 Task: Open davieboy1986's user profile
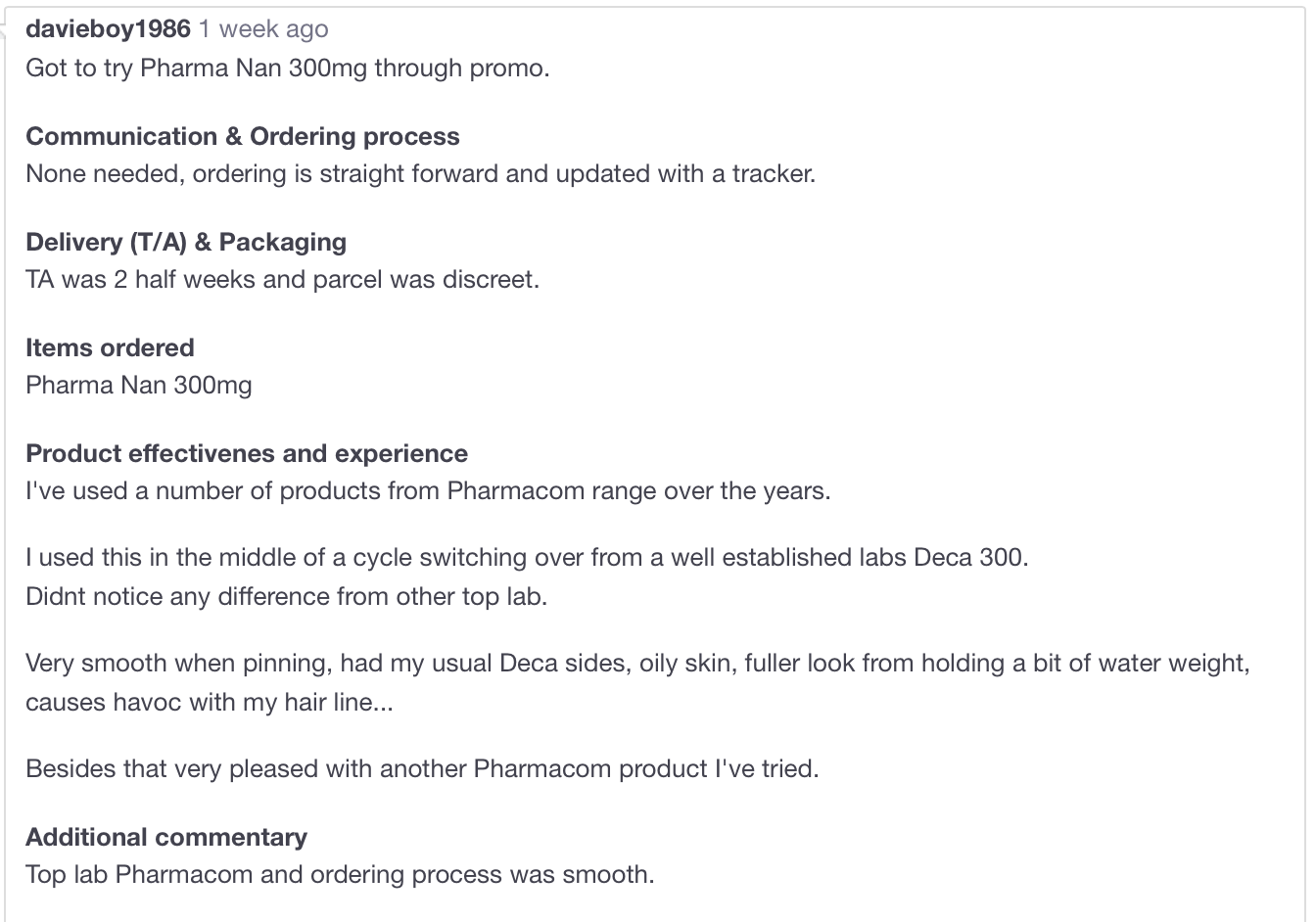(x=108, y=29)
